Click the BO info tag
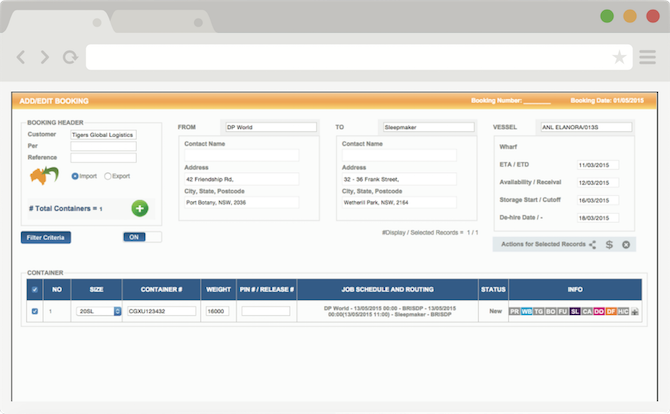This screenshot has width=670, height=414. 550,311
